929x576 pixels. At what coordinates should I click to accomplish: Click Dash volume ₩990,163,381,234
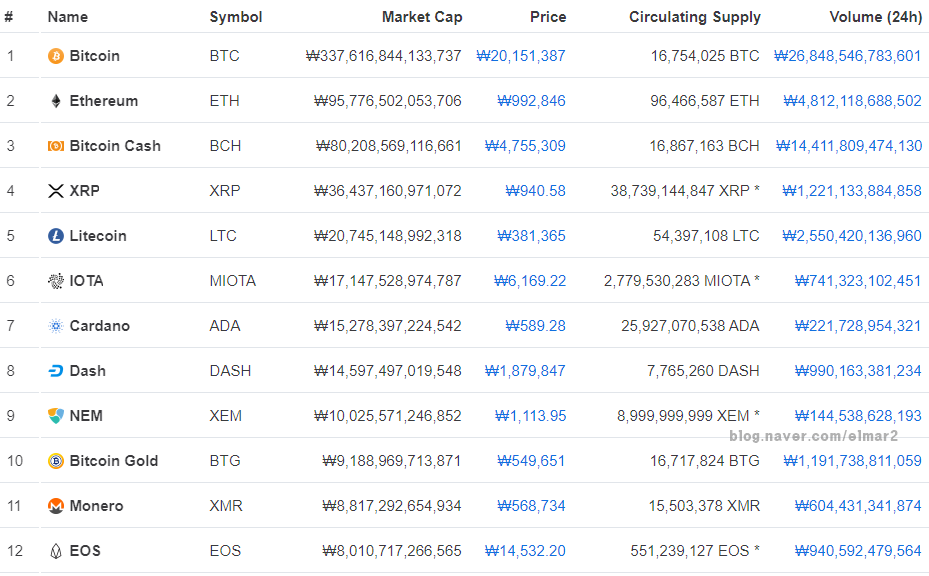pyautogui.click(x=858, y=372)
